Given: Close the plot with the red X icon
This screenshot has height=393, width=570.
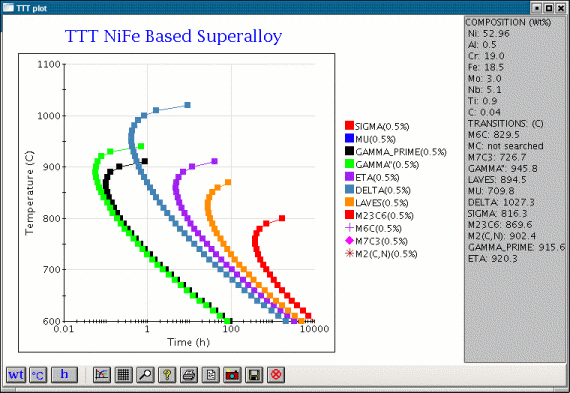Looking at the screenshot, I should click(x=276, y=374).
